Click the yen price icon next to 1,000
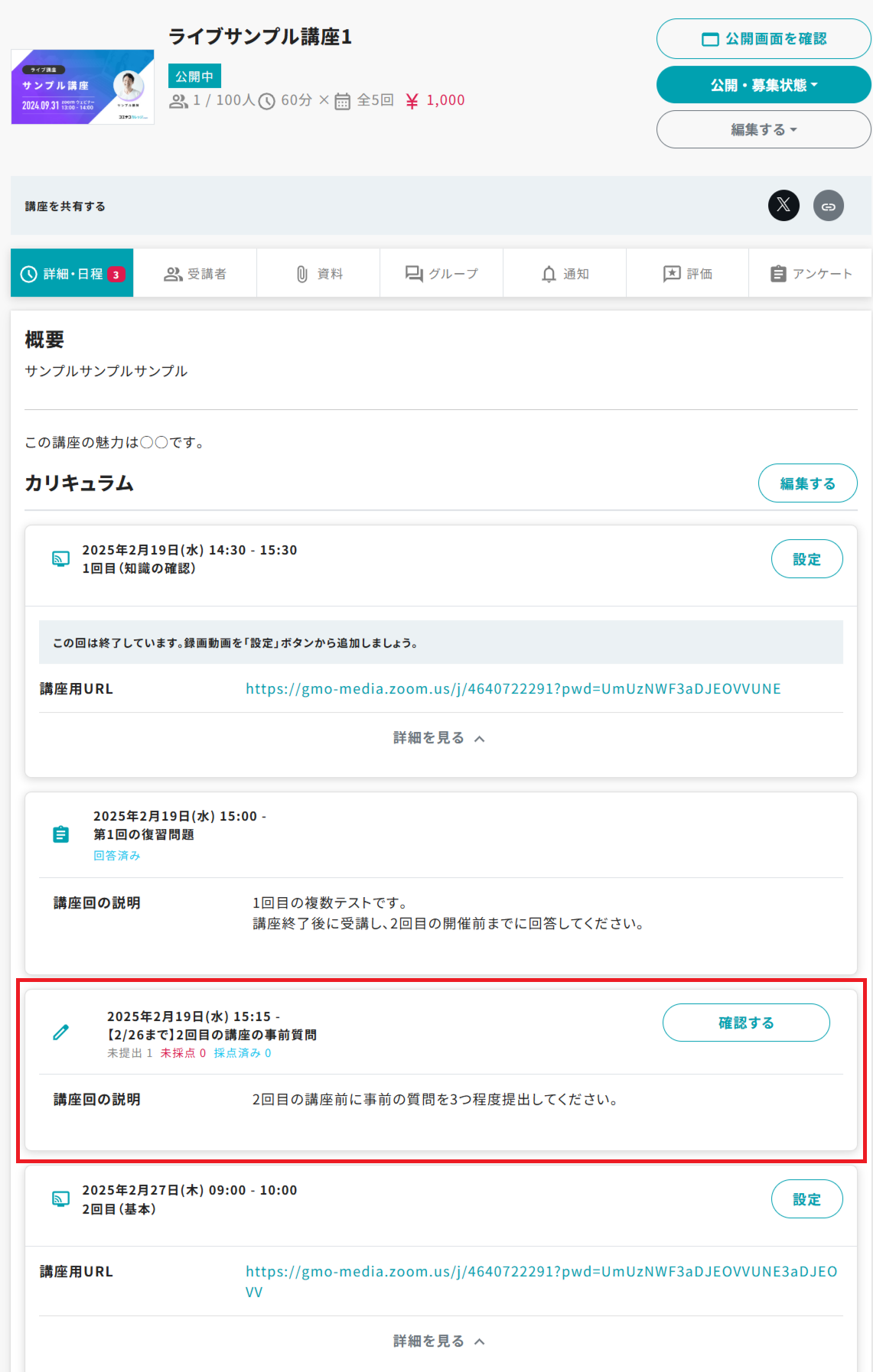This screenshot has width=873, height=1372. coord(412,101)
